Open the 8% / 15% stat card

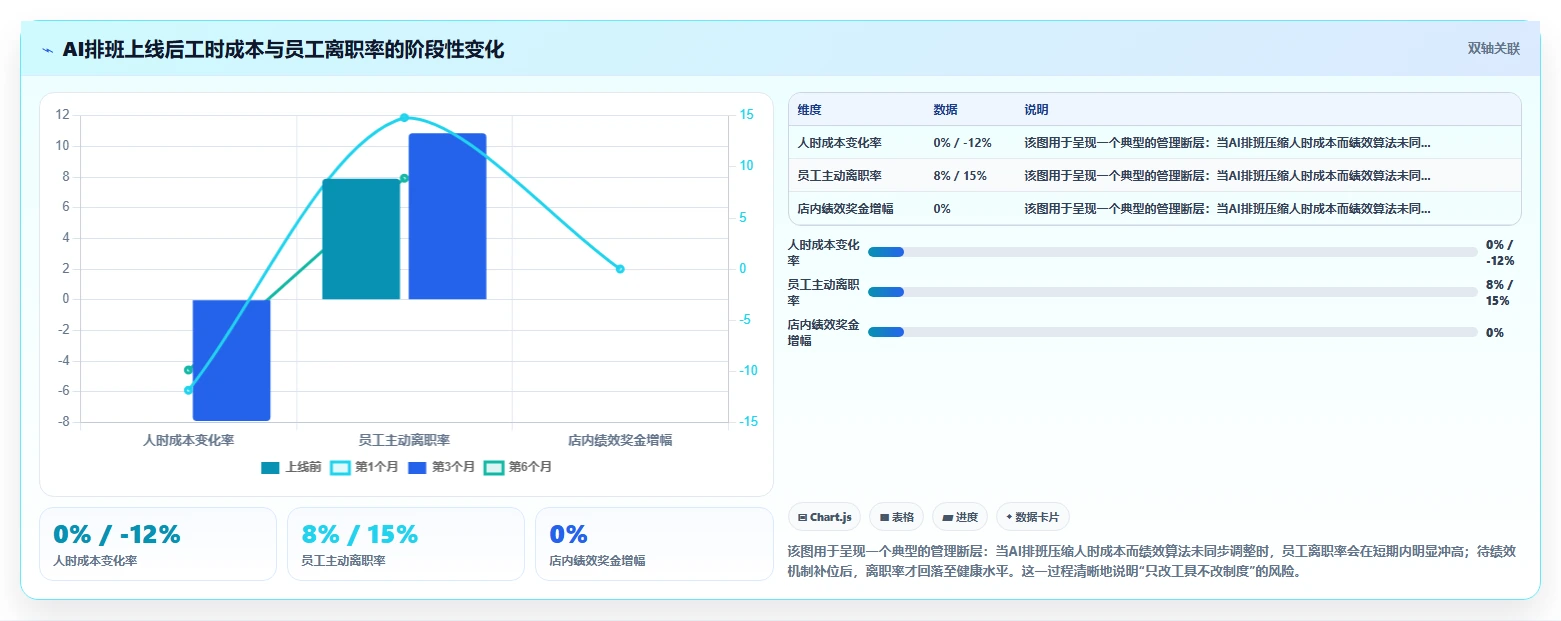tap(406, 544)
